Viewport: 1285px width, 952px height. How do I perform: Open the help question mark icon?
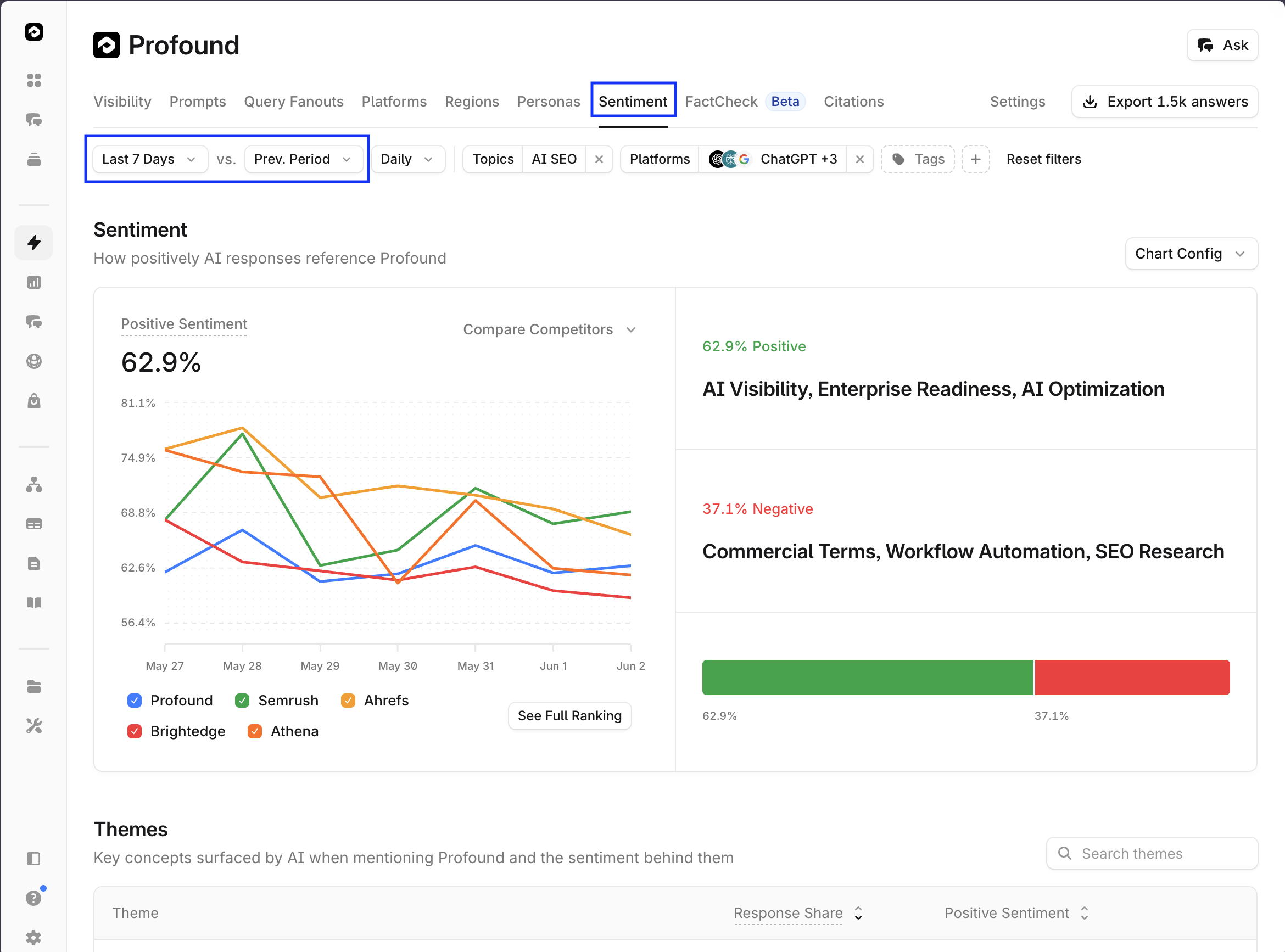34,898
